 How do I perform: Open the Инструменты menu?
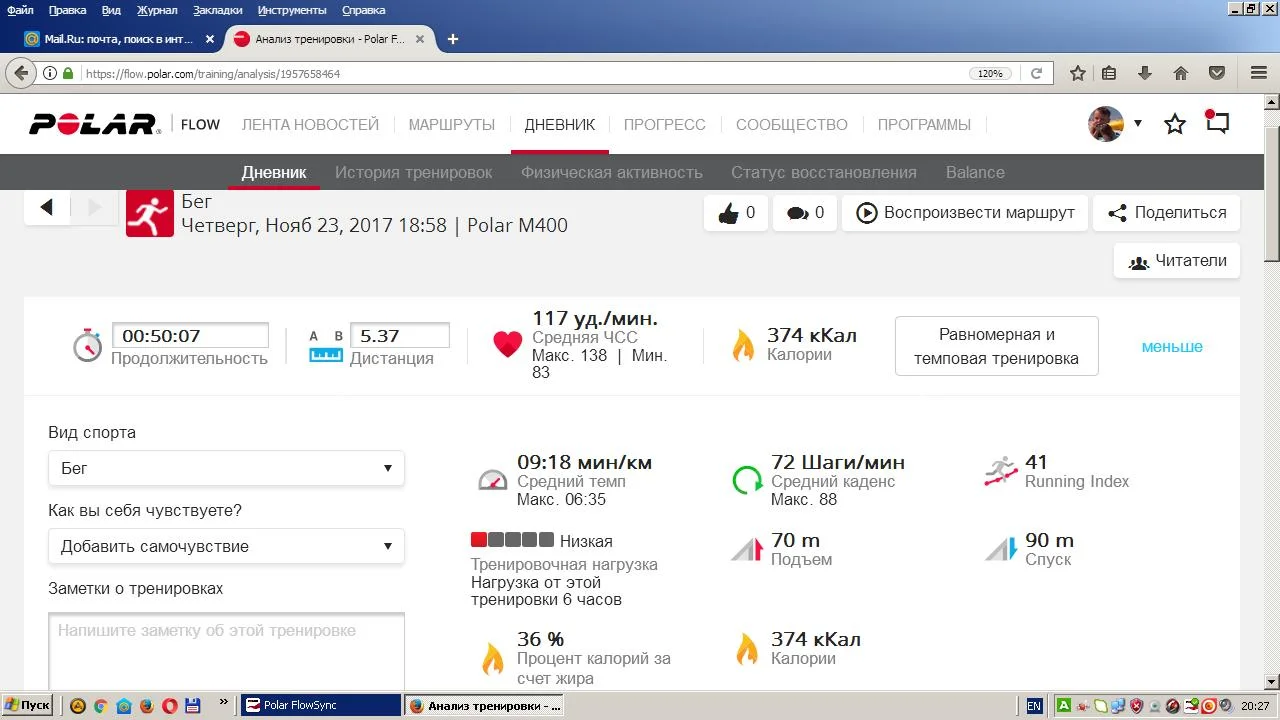pyautogui.click(x=292, y=10)
